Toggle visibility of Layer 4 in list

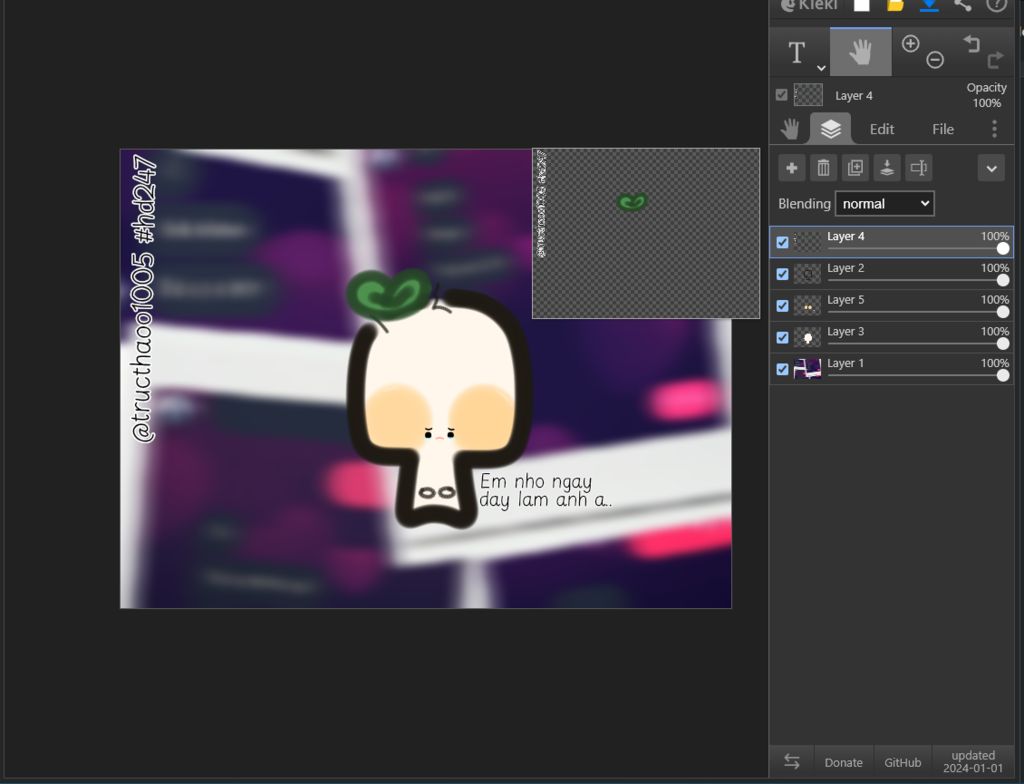coord(782,242)
